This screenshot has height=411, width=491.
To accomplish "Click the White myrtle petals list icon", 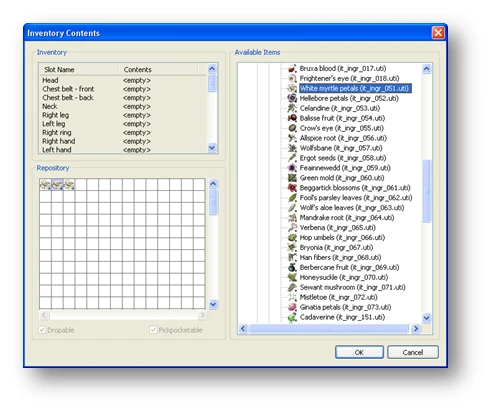I will point(292,88).
